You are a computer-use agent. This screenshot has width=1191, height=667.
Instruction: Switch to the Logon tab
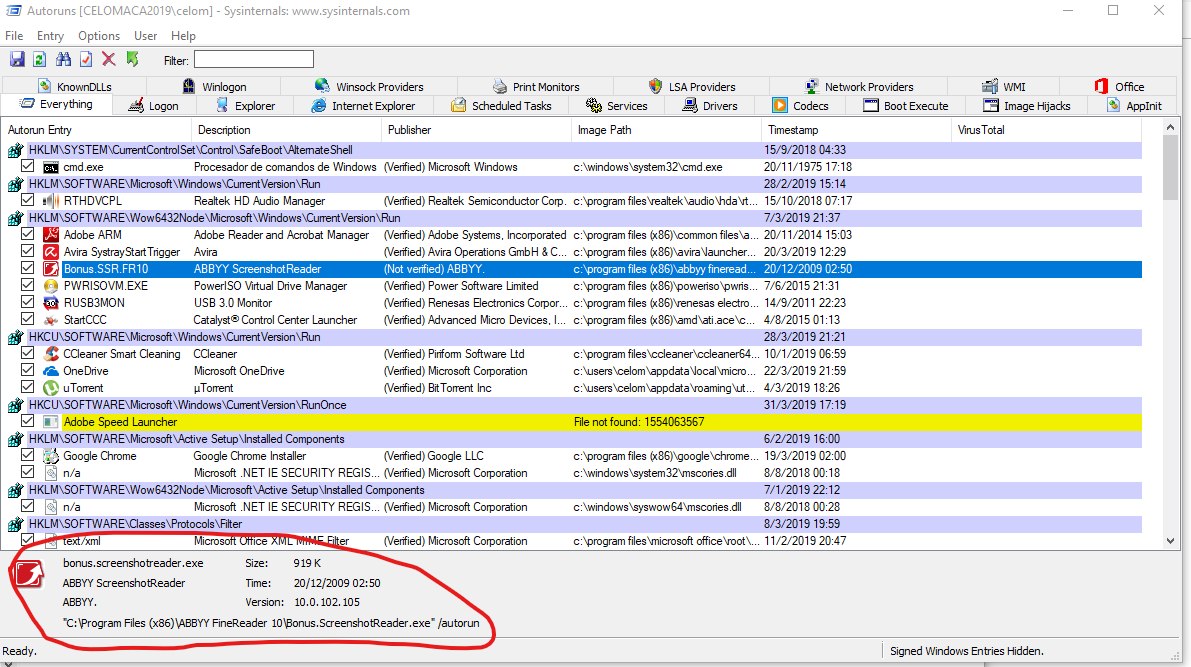(x=153, y=106)
